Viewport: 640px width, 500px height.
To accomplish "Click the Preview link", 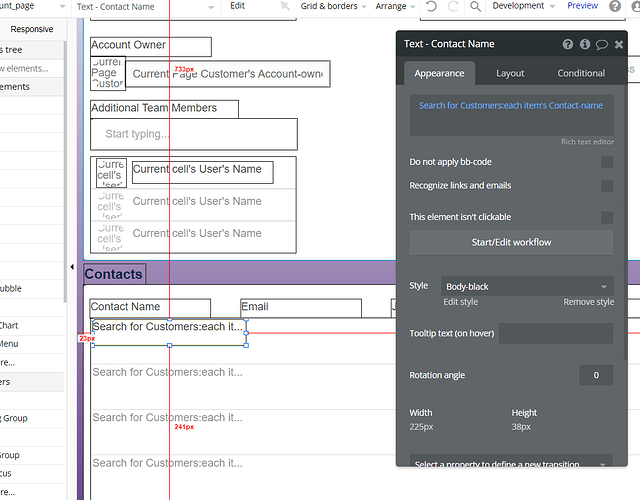I will tap(582, 6).
